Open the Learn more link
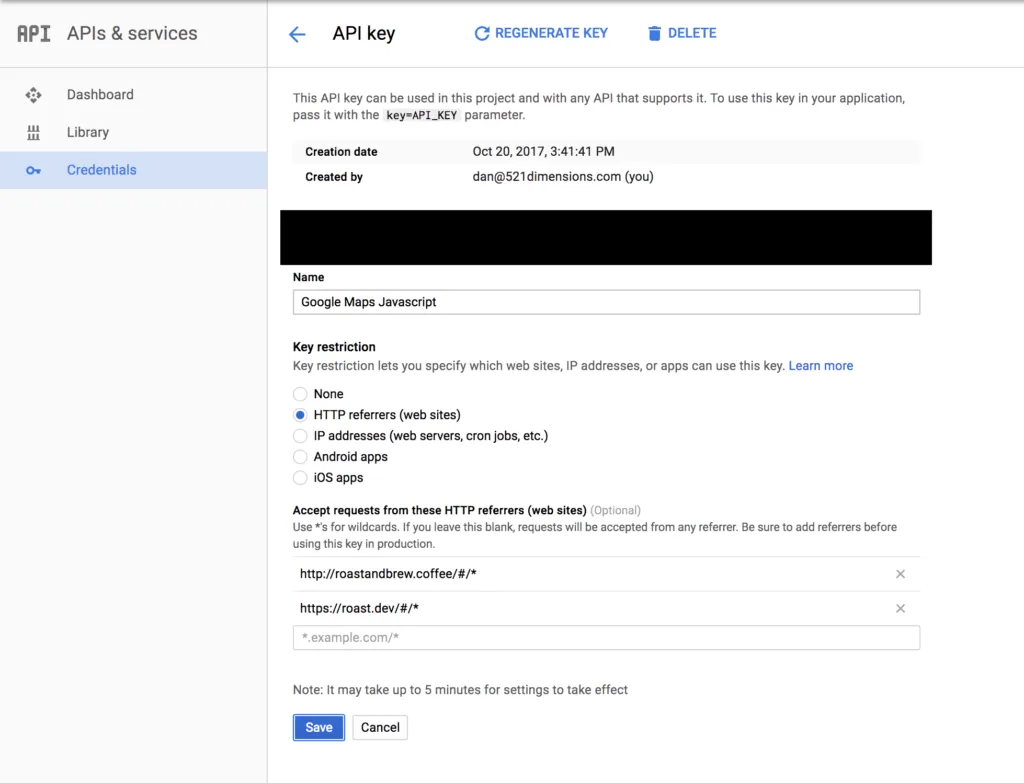The width and height of the screenshot is (1024, 783). pos(820,366)
